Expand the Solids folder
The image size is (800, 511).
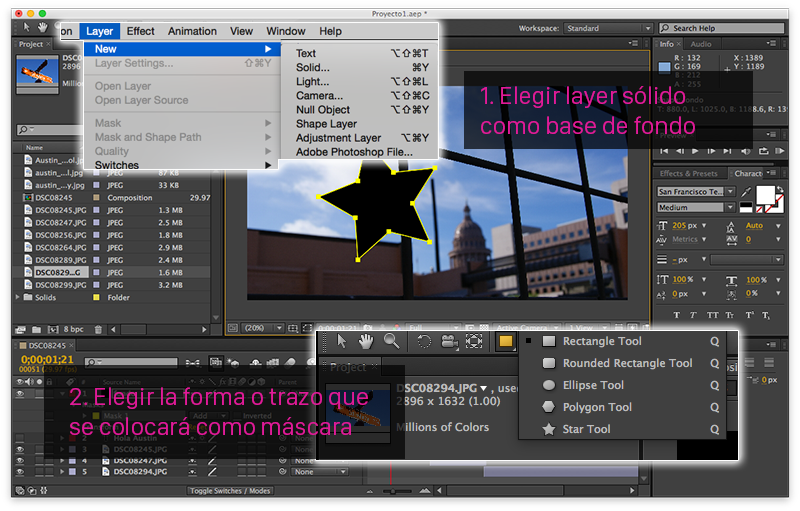pos(18,297)
